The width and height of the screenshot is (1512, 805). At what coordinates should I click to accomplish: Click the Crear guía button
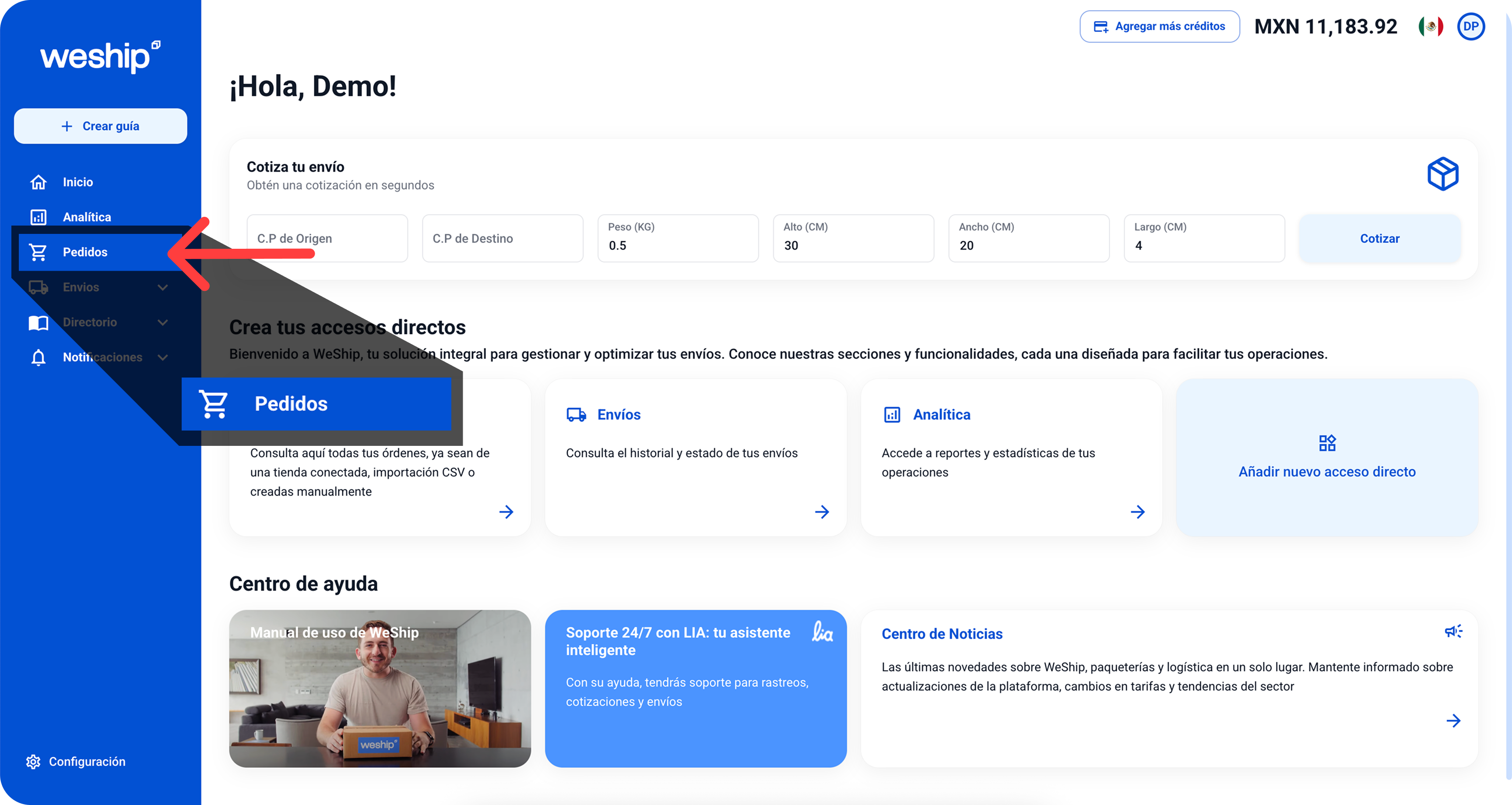pos(100,126)
